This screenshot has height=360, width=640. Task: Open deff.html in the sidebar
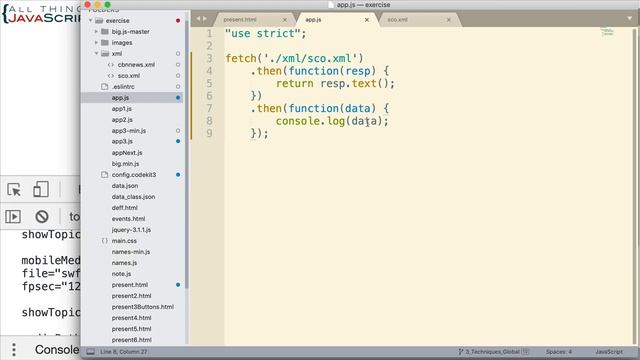coord(124,208)
